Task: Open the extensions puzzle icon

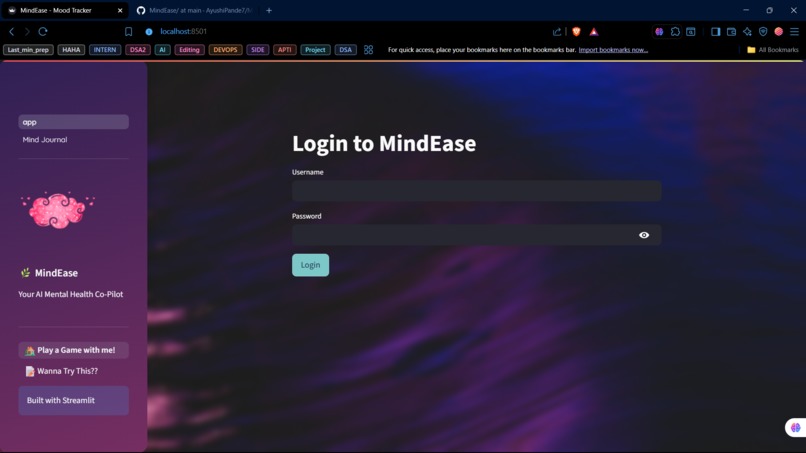Action: (675, 31)
